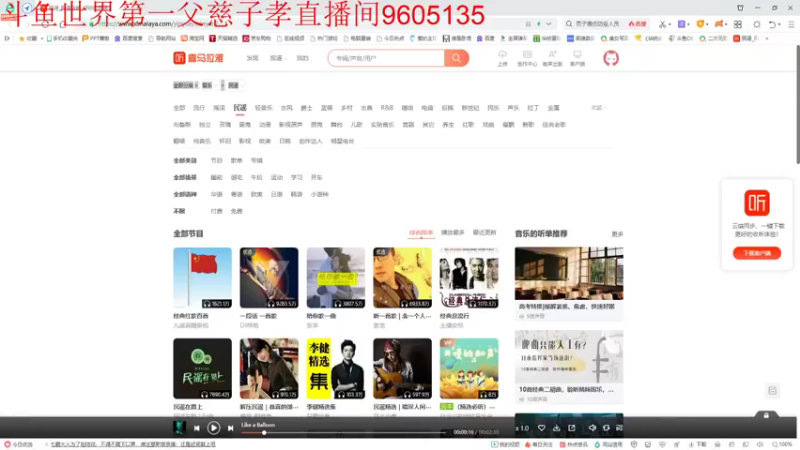The image size is (800, 450).
Task: Skip to the next track in the player
Action: [231, 428]
